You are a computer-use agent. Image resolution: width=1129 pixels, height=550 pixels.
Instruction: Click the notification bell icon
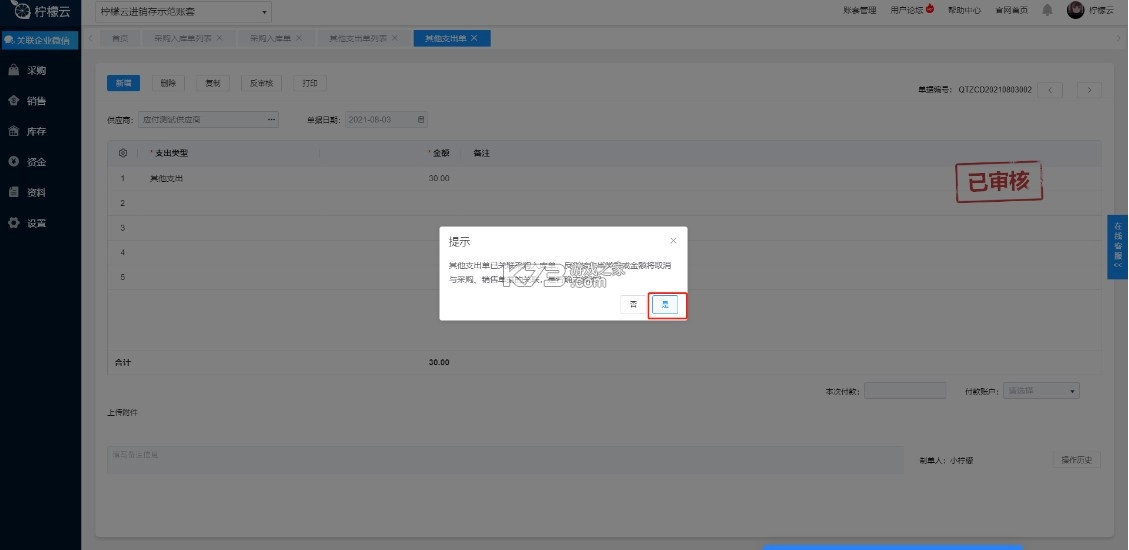(x=1047, y=10)
